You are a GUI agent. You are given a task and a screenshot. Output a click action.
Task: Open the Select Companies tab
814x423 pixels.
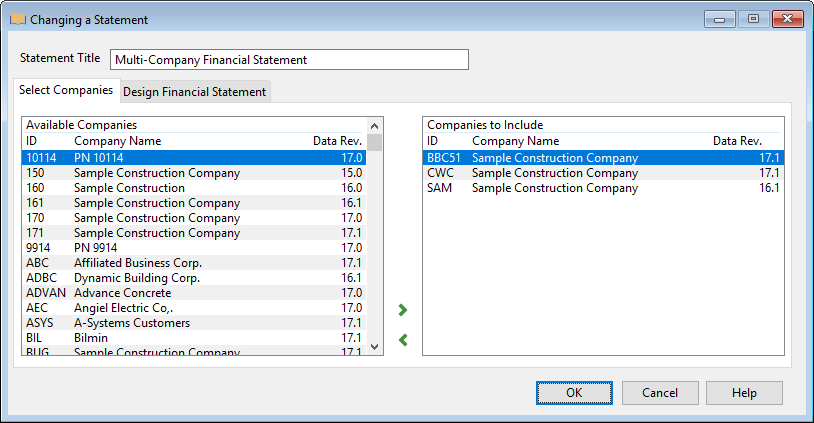66,90
